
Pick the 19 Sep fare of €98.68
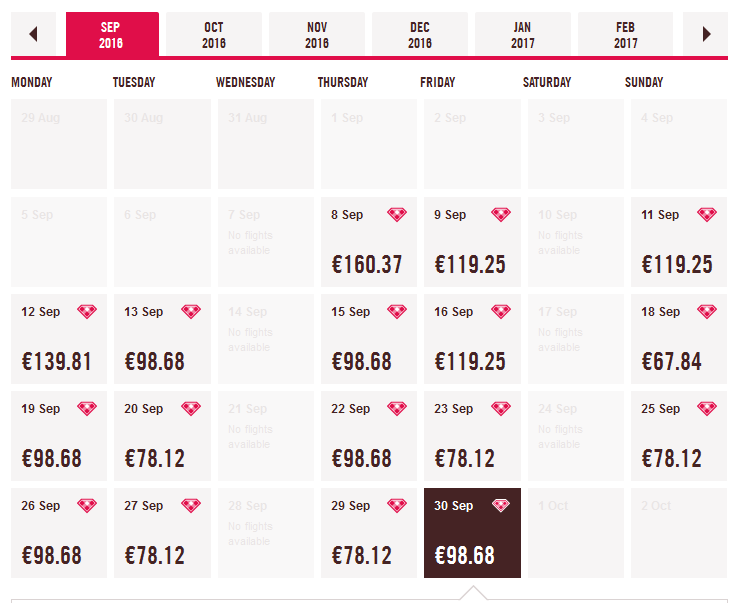pyautogui.click(x=57, y=459)
